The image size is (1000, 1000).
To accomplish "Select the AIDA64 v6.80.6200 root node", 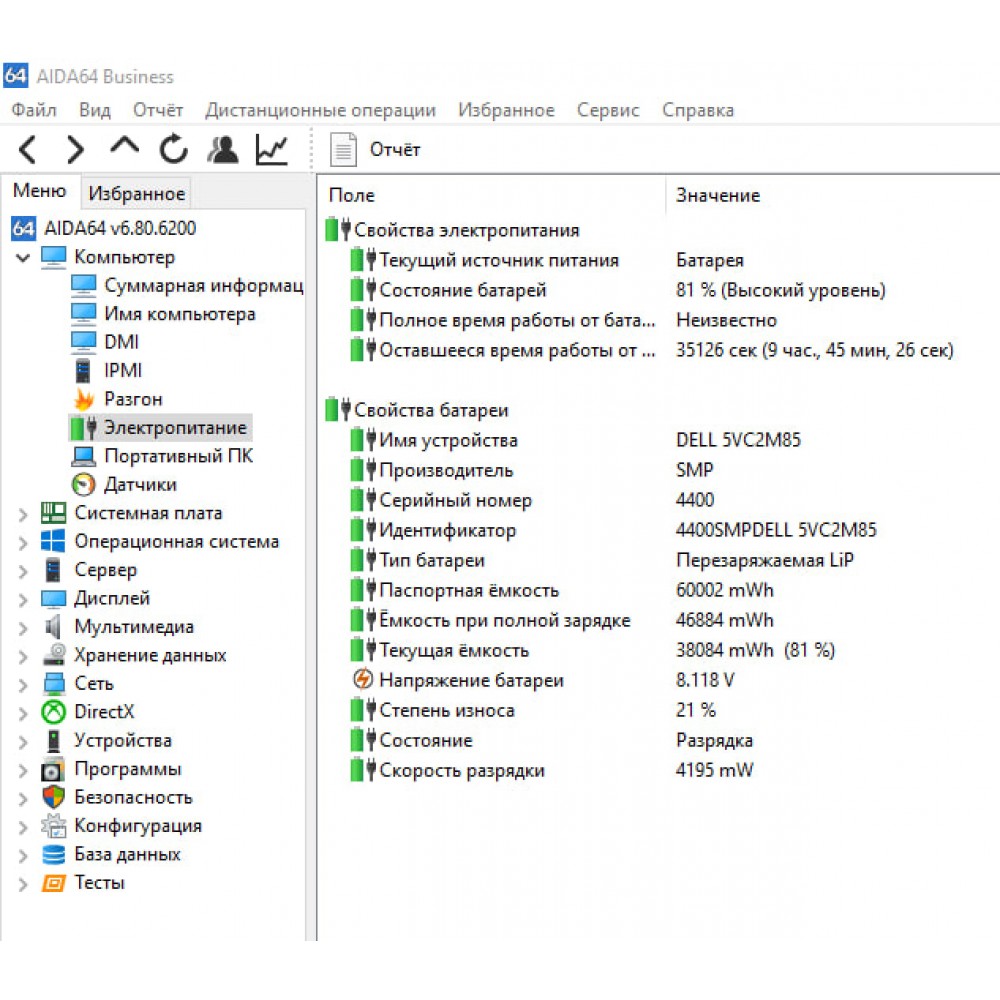I will coord(104,228).
